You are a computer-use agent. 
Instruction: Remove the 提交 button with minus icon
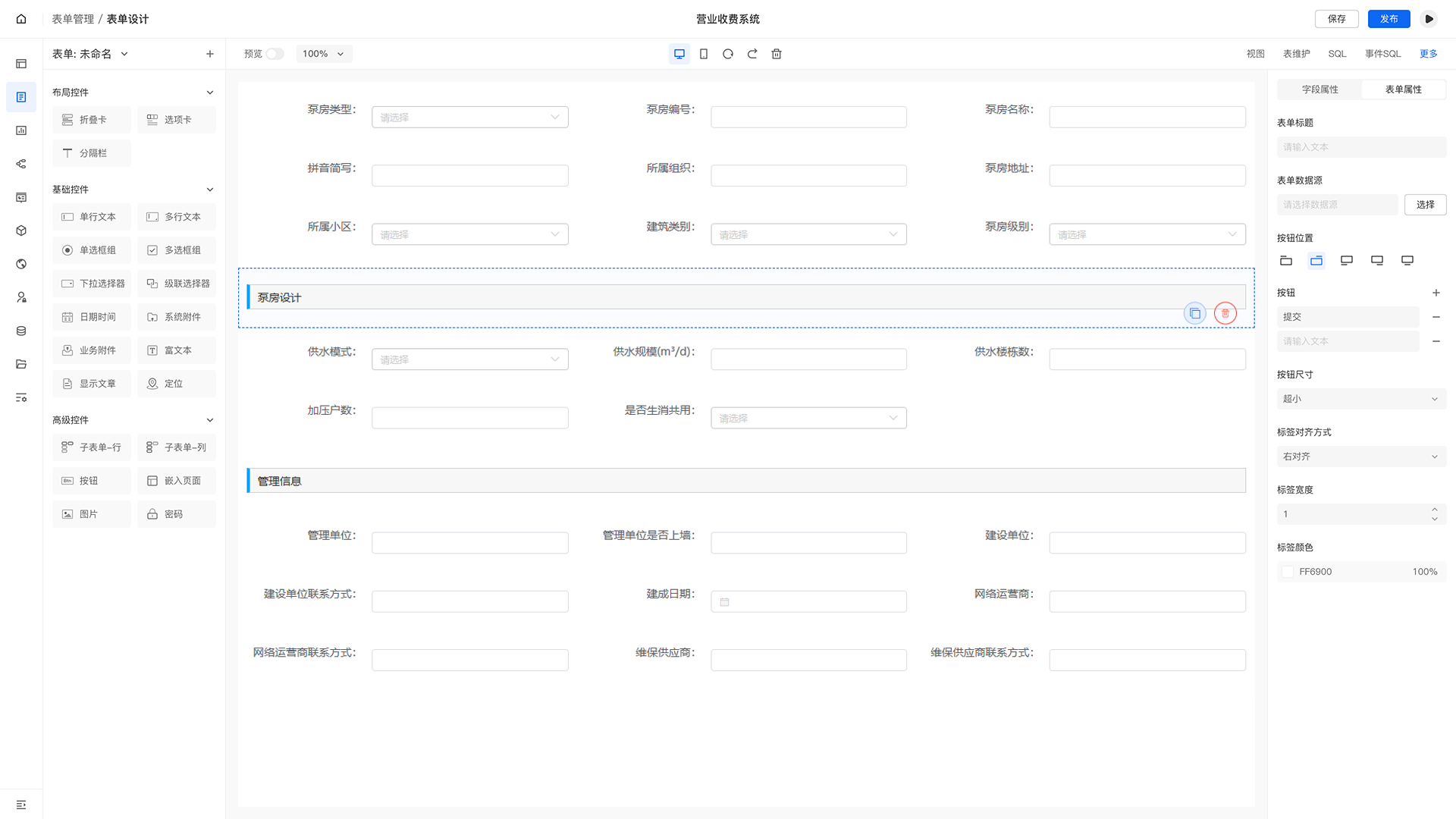click(x=1436, y=317)
